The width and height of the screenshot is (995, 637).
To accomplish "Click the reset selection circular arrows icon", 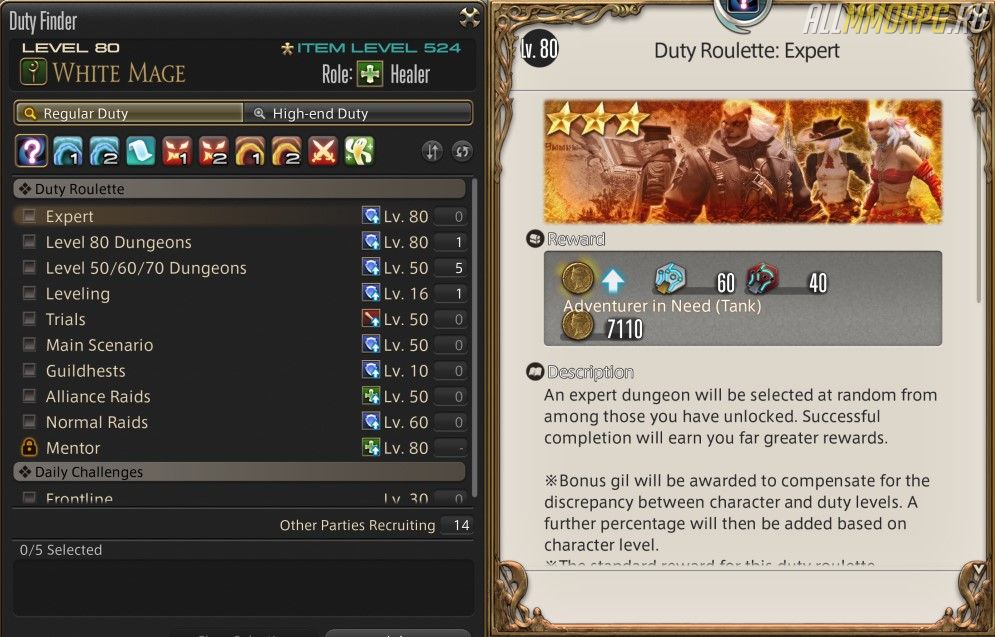I will [x=462, y=151].
